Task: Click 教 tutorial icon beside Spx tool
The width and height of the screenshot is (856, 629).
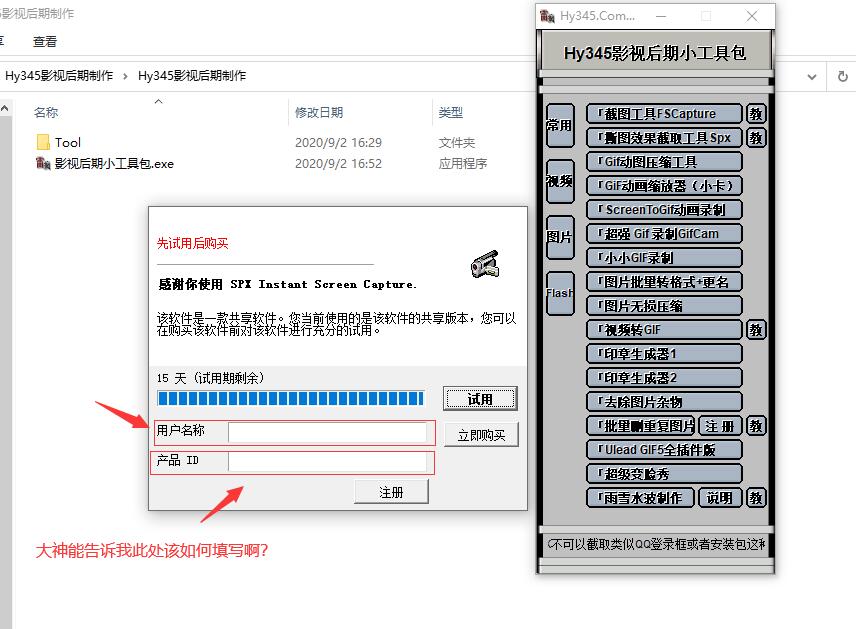Action: tap(756, 138)
